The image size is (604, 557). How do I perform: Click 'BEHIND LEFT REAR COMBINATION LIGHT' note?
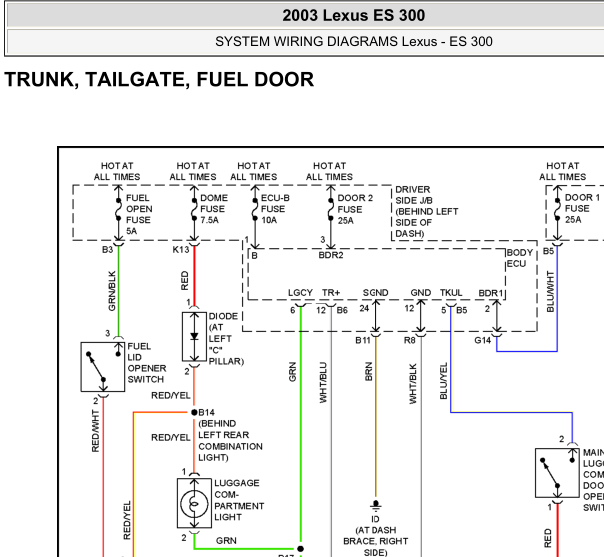coord(230,440)
